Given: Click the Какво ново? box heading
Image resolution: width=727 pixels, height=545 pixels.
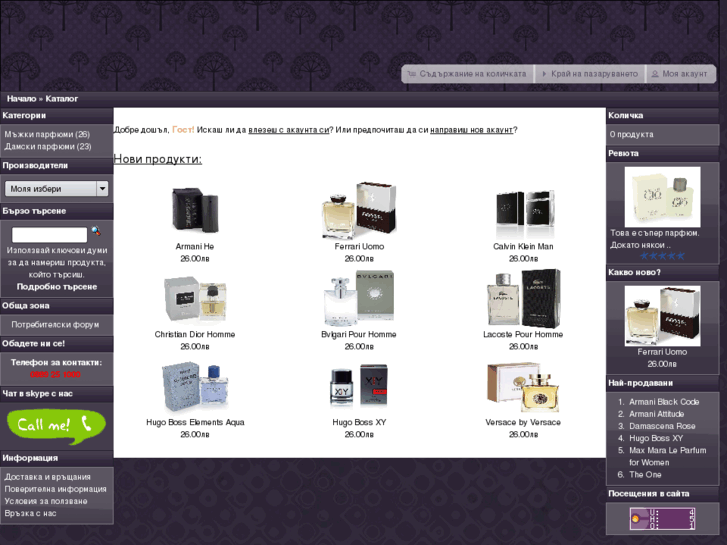Looking at the screenshot, I should [x=634, y=272].
